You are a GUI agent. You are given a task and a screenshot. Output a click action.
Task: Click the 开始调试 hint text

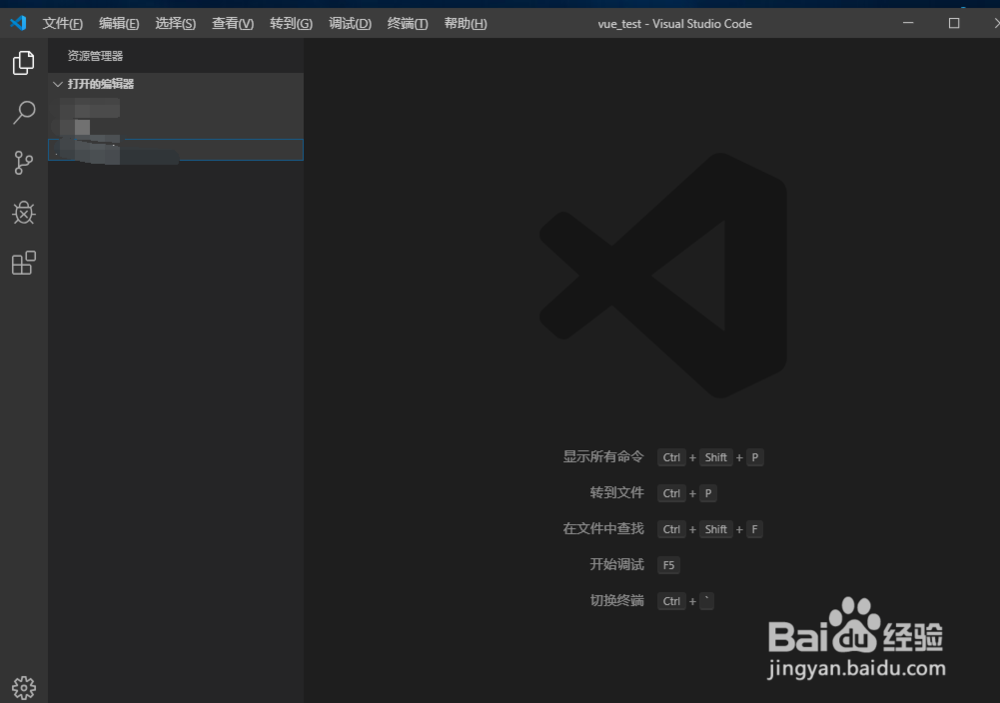[617, 564]
